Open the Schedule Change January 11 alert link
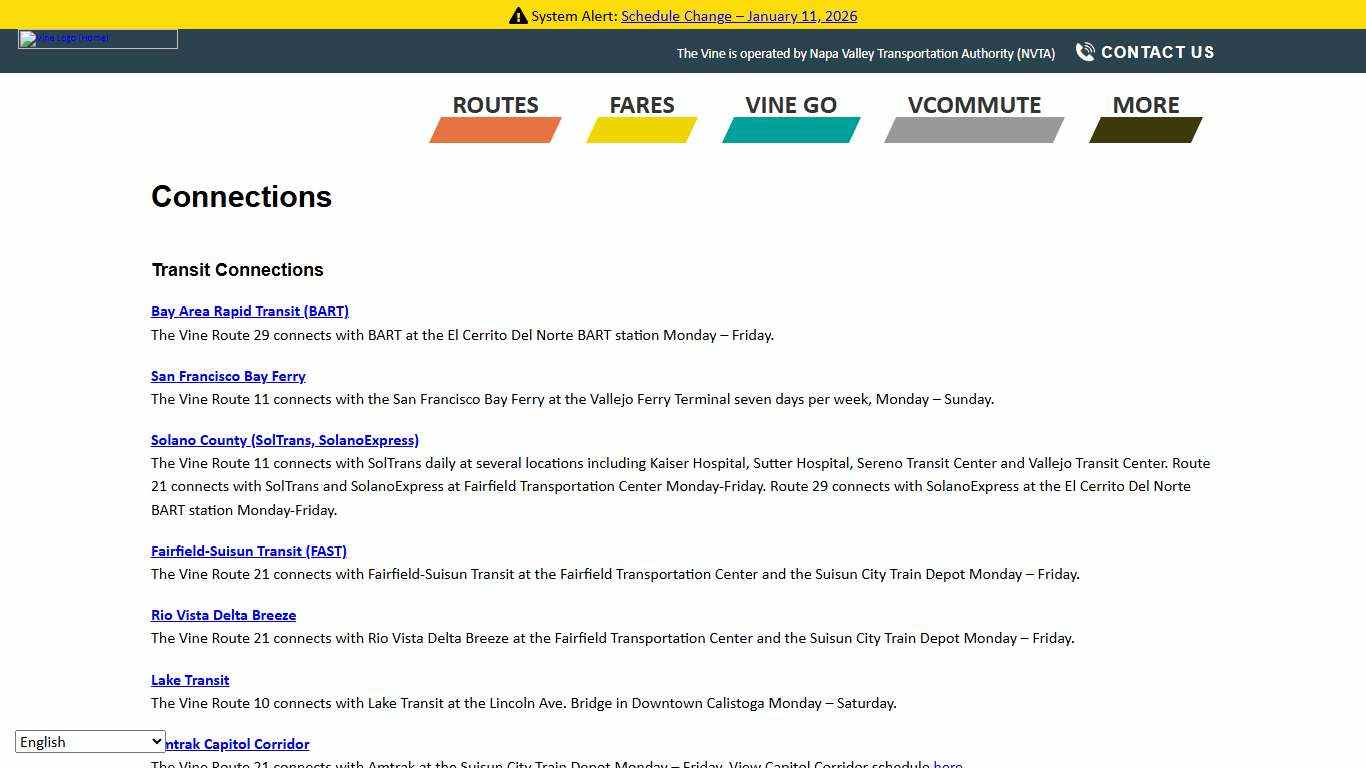This screenshot has width=1366, height=768. 739,16
